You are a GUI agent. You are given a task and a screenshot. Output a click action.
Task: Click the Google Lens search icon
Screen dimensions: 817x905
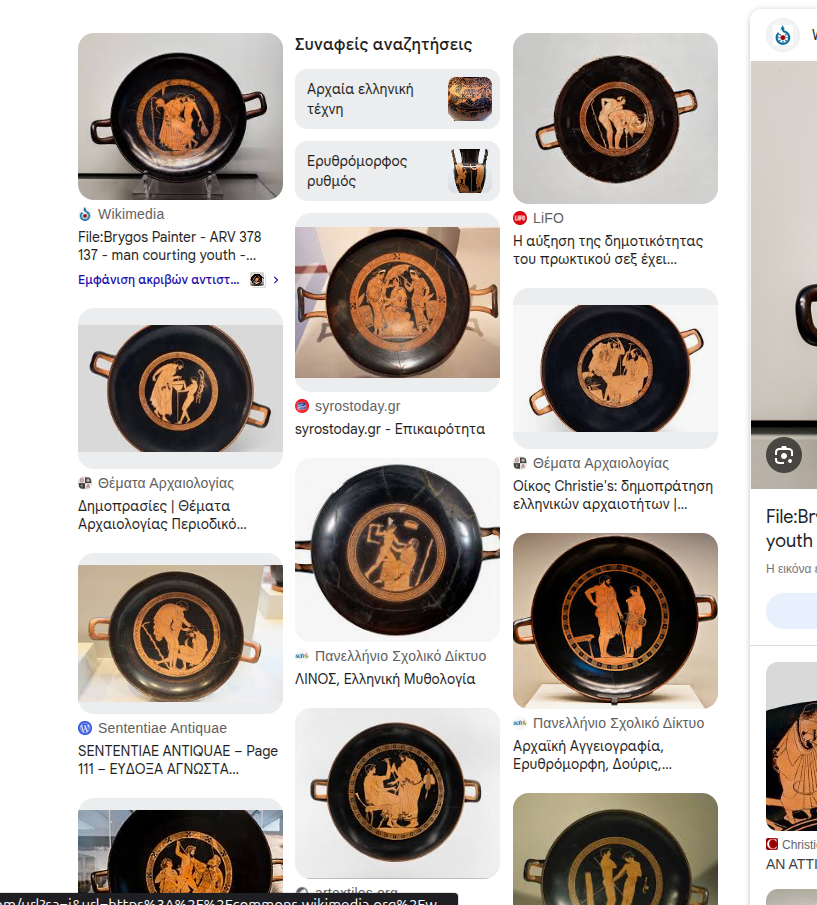(x=784, y=455)
